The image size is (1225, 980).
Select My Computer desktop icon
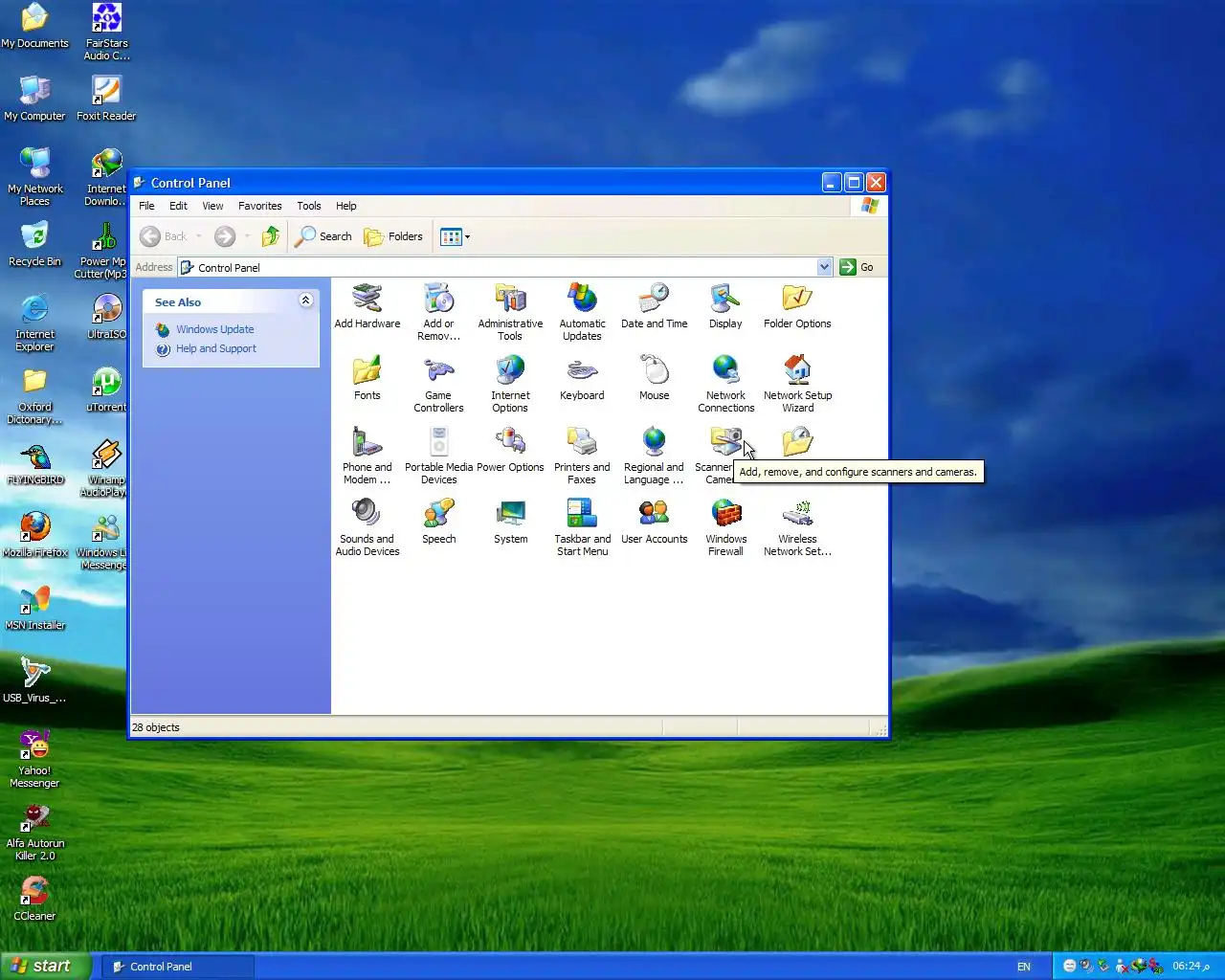(35, 99)
